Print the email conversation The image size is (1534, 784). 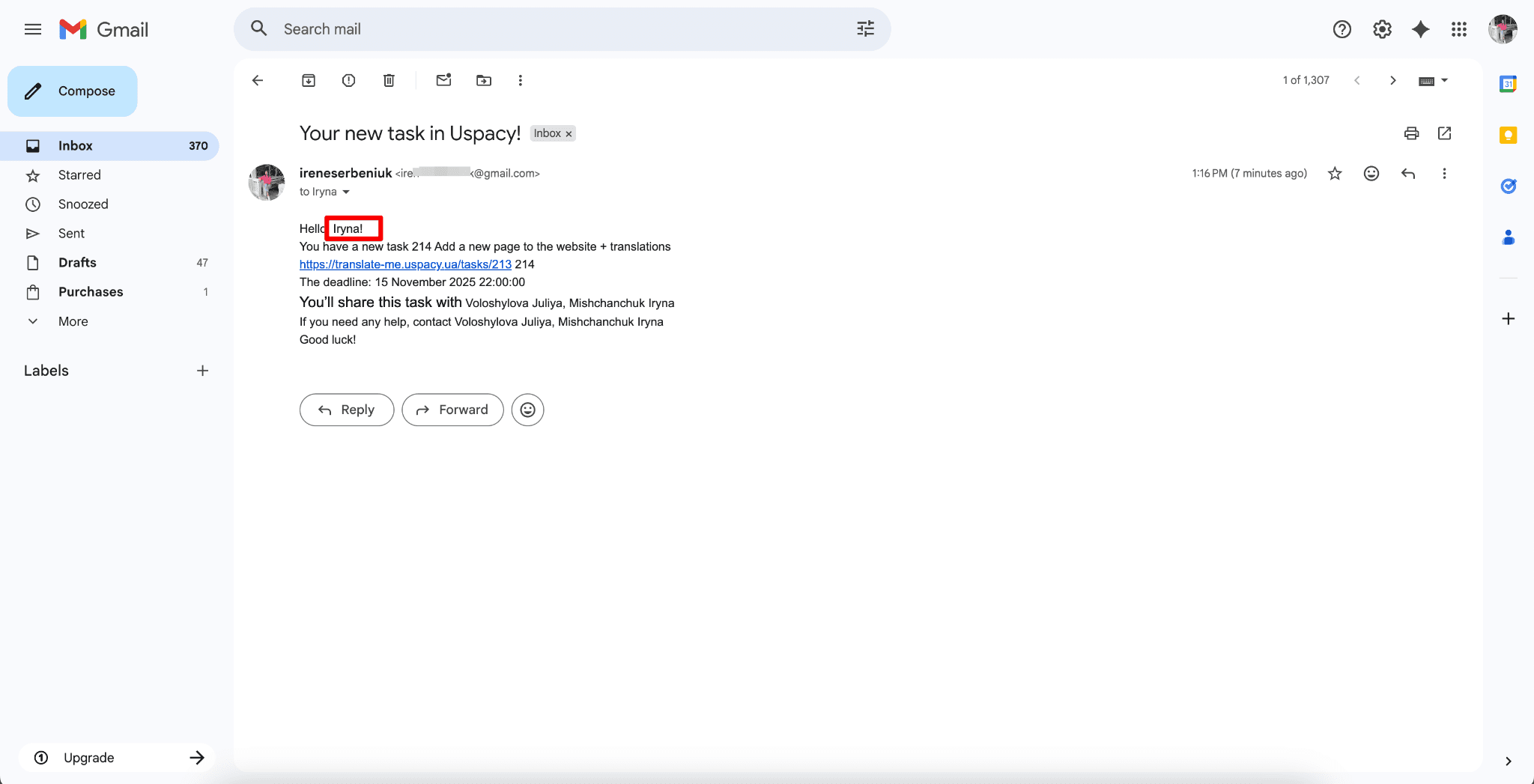pos(1411,133)
